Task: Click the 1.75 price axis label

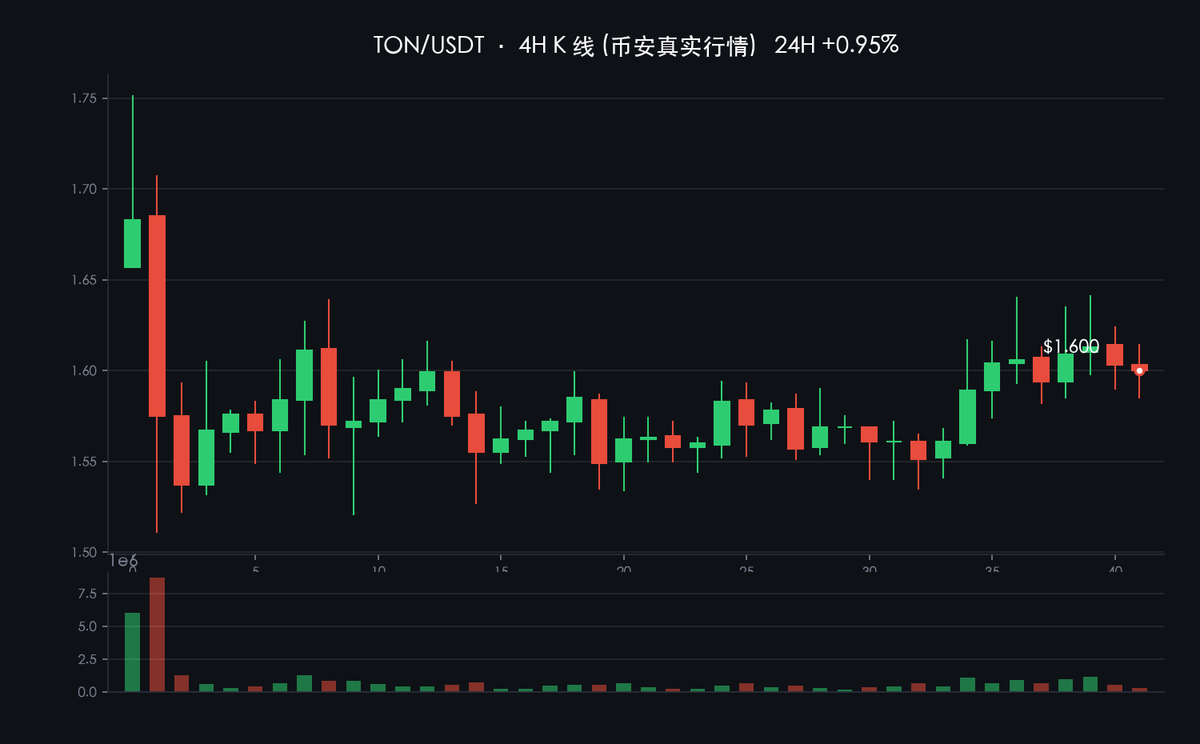Action: pyautogui.click(x=84, y=98)
